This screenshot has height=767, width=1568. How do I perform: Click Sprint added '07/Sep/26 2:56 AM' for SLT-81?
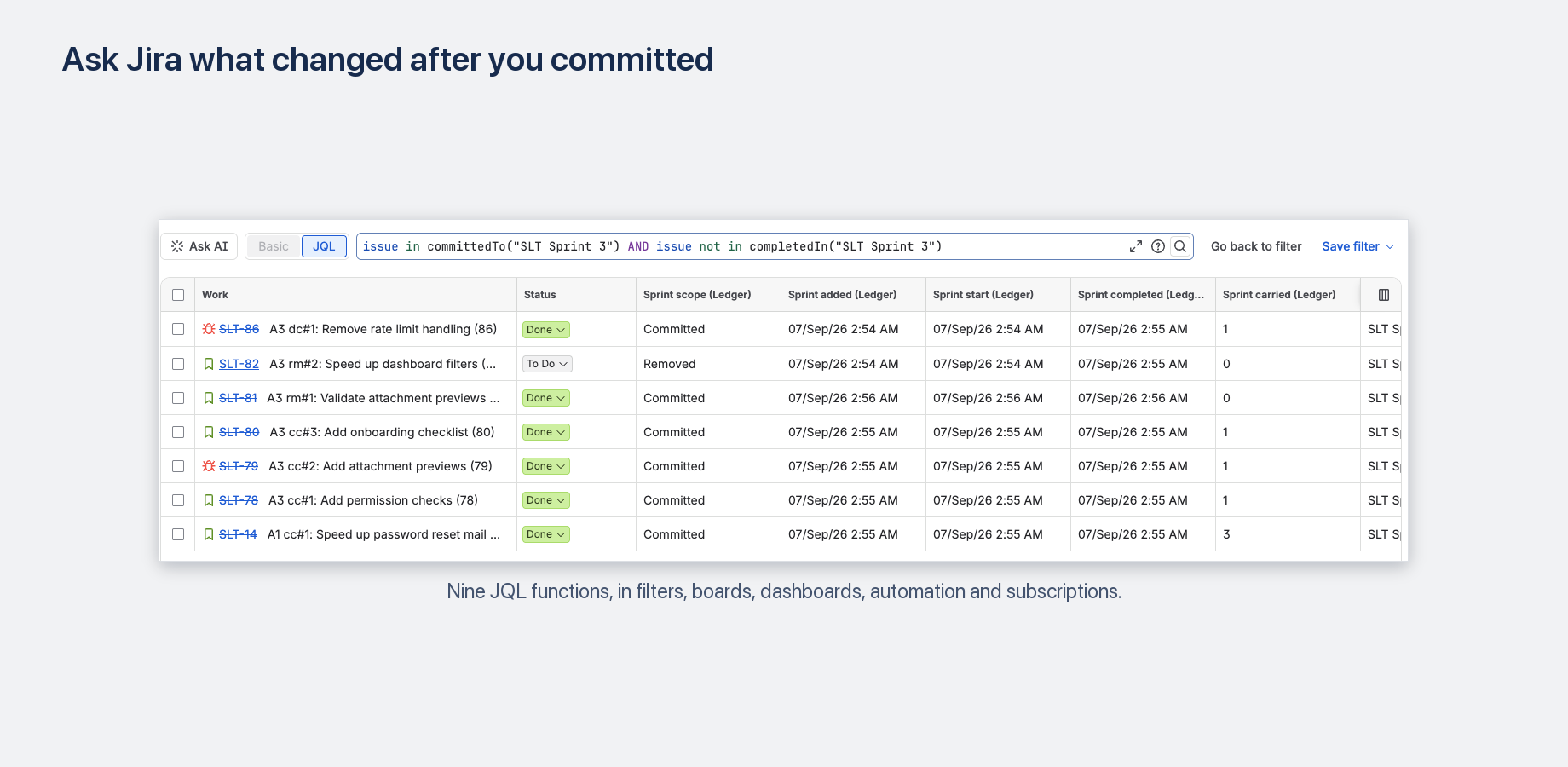[843, 398]
